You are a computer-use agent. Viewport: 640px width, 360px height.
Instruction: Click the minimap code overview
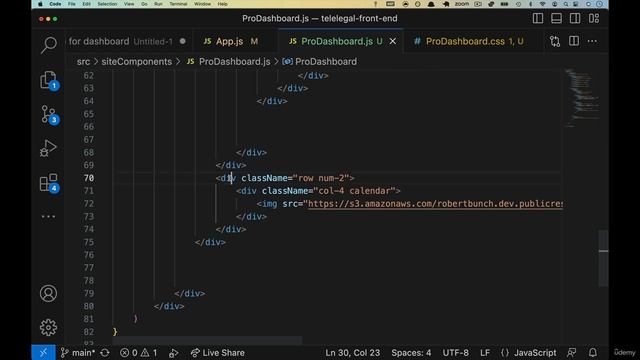point(581,98)
